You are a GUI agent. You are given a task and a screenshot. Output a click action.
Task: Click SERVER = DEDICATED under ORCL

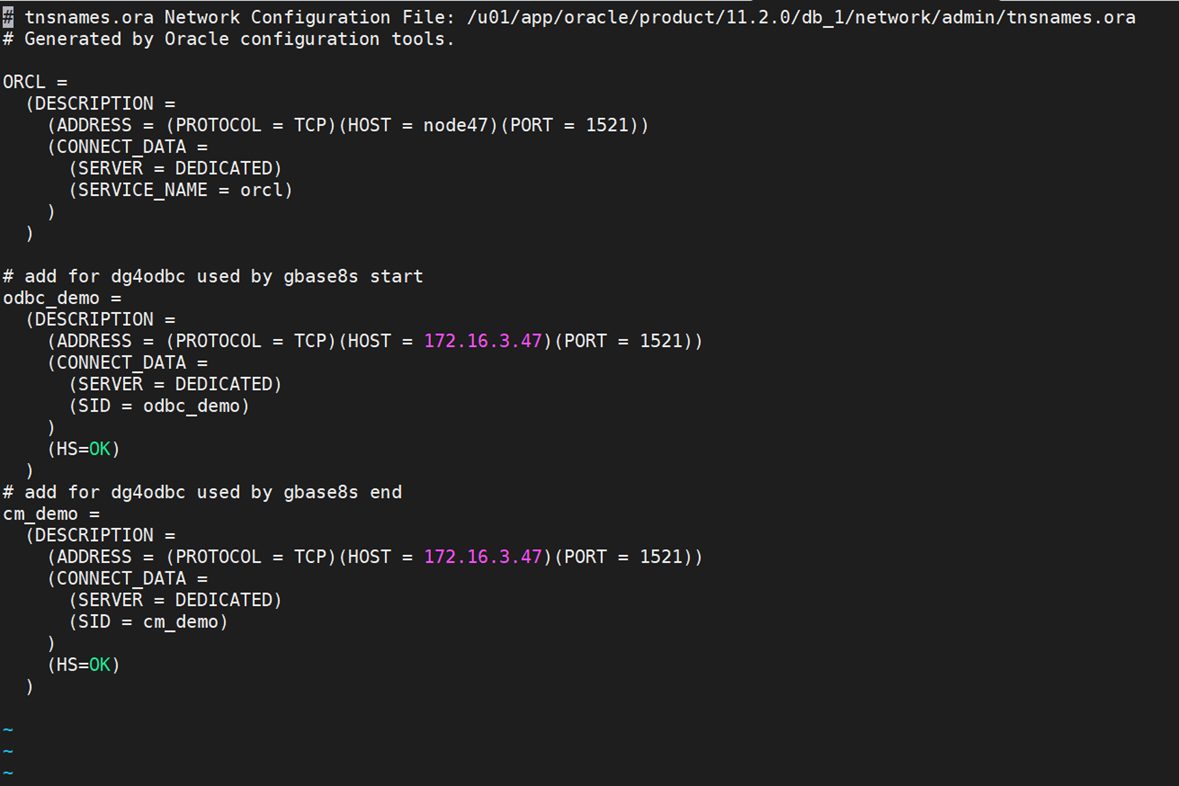[x=175, y=168]
